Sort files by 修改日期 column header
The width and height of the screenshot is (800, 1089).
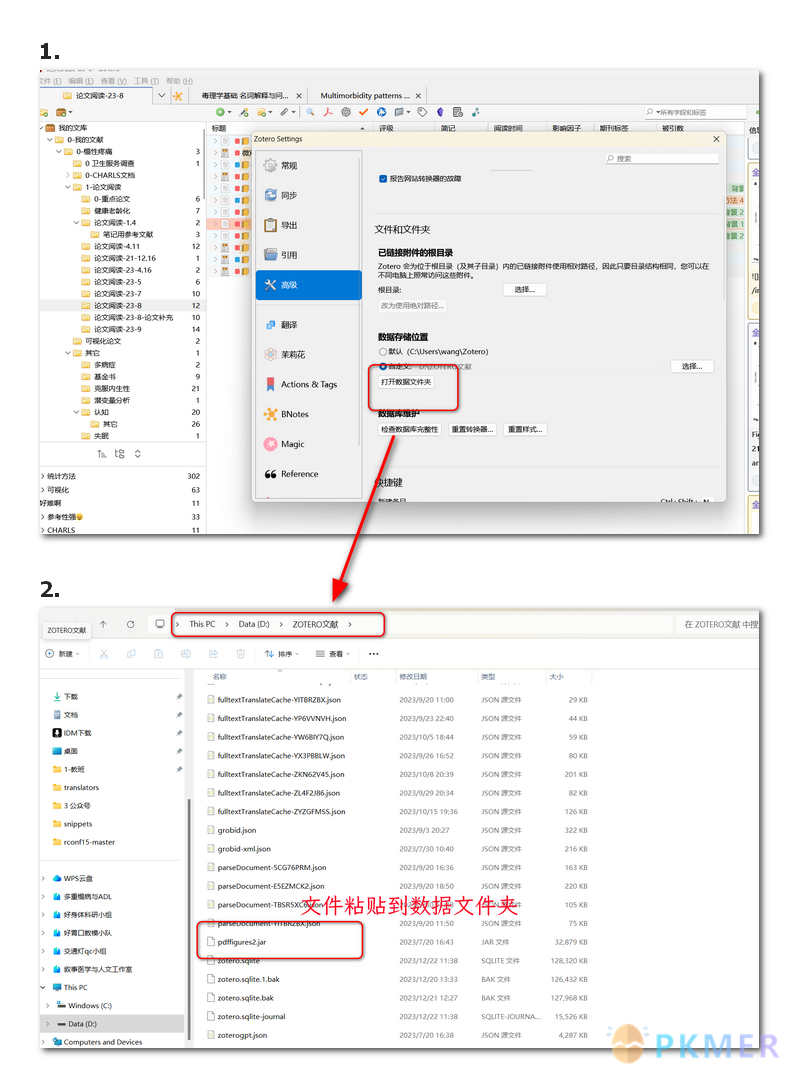click(x=413, y=677)
